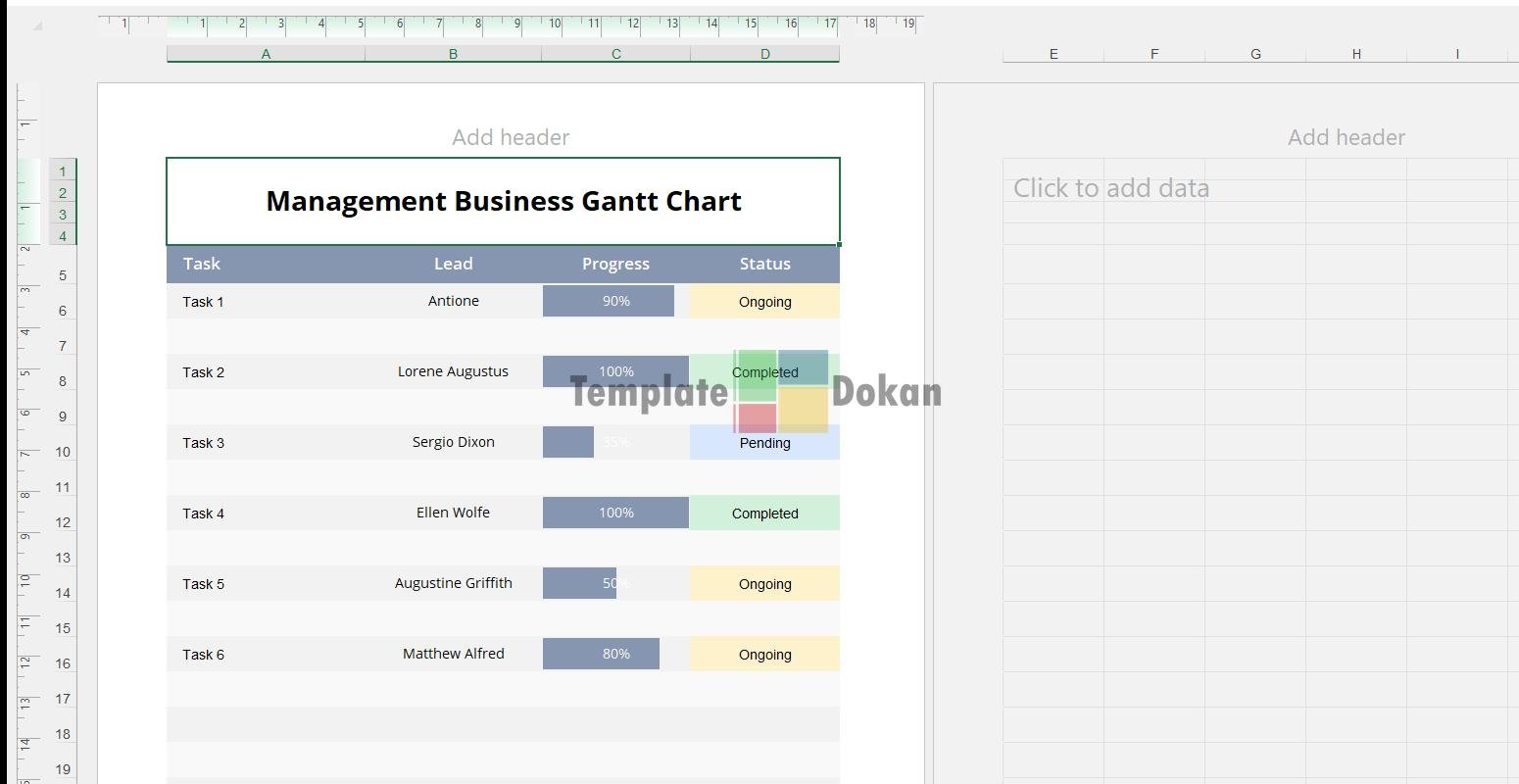Screen dimensions: 1519x784
Task: Select row 12 header
Action: coord(63,522)
